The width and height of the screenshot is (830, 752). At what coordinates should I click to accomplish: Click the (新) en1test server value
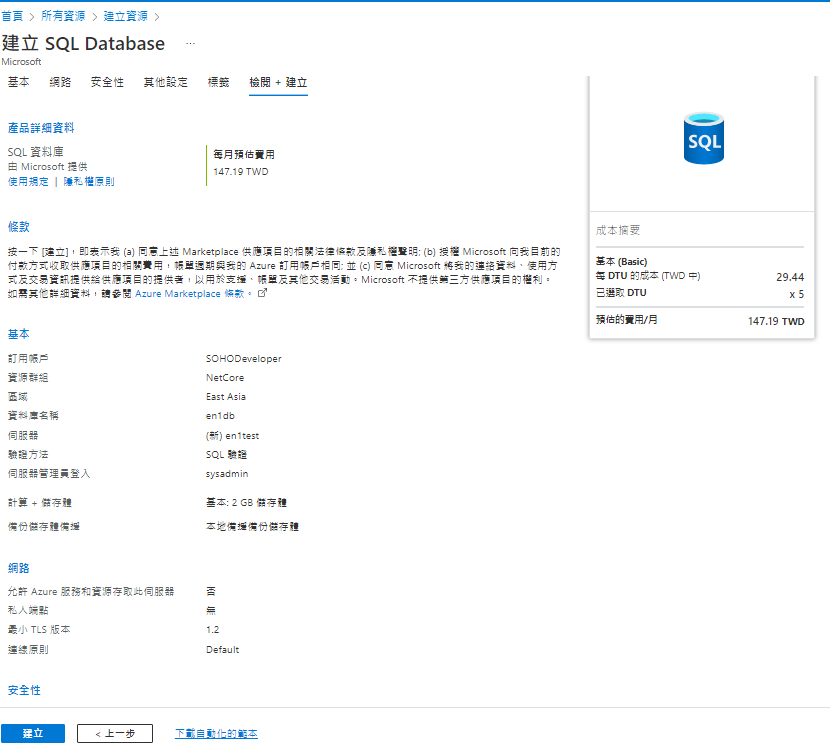point(232,436)
